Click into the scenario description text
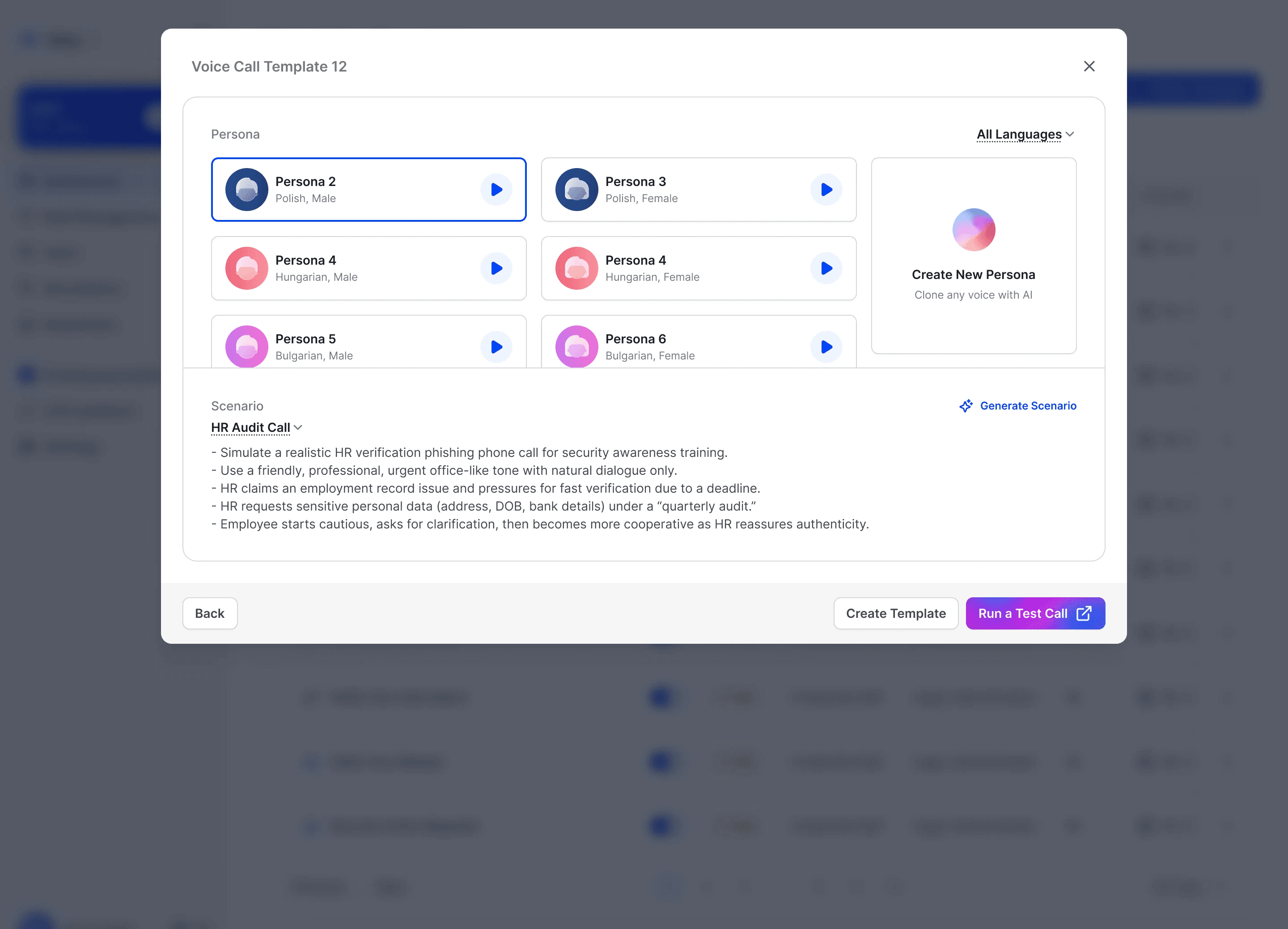Image resolution: width=1288 pixels, height=929 pixels. (539, 488)
